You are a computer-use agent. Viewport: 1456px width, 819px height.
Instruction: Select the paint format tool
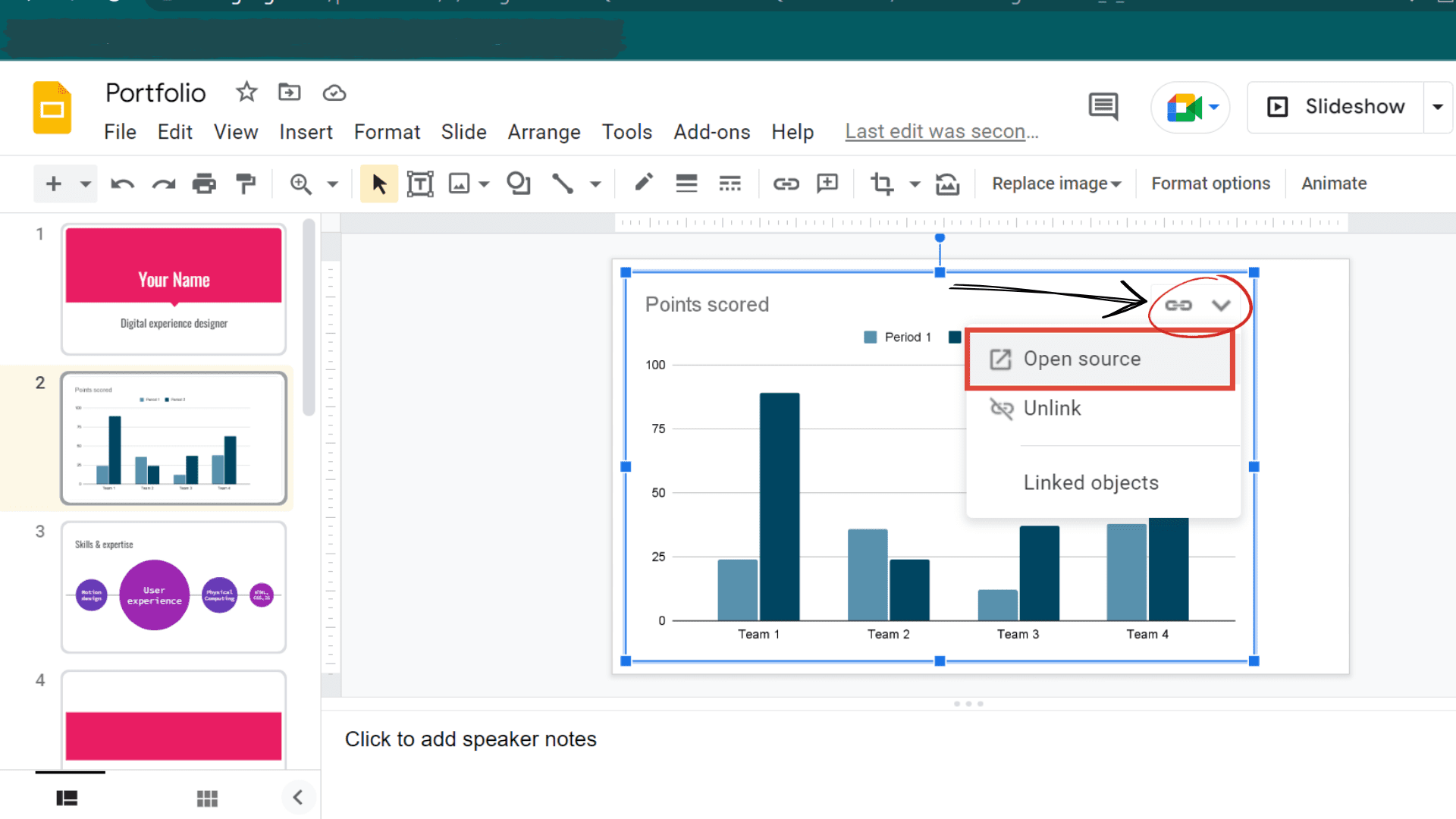click(245, 184)
